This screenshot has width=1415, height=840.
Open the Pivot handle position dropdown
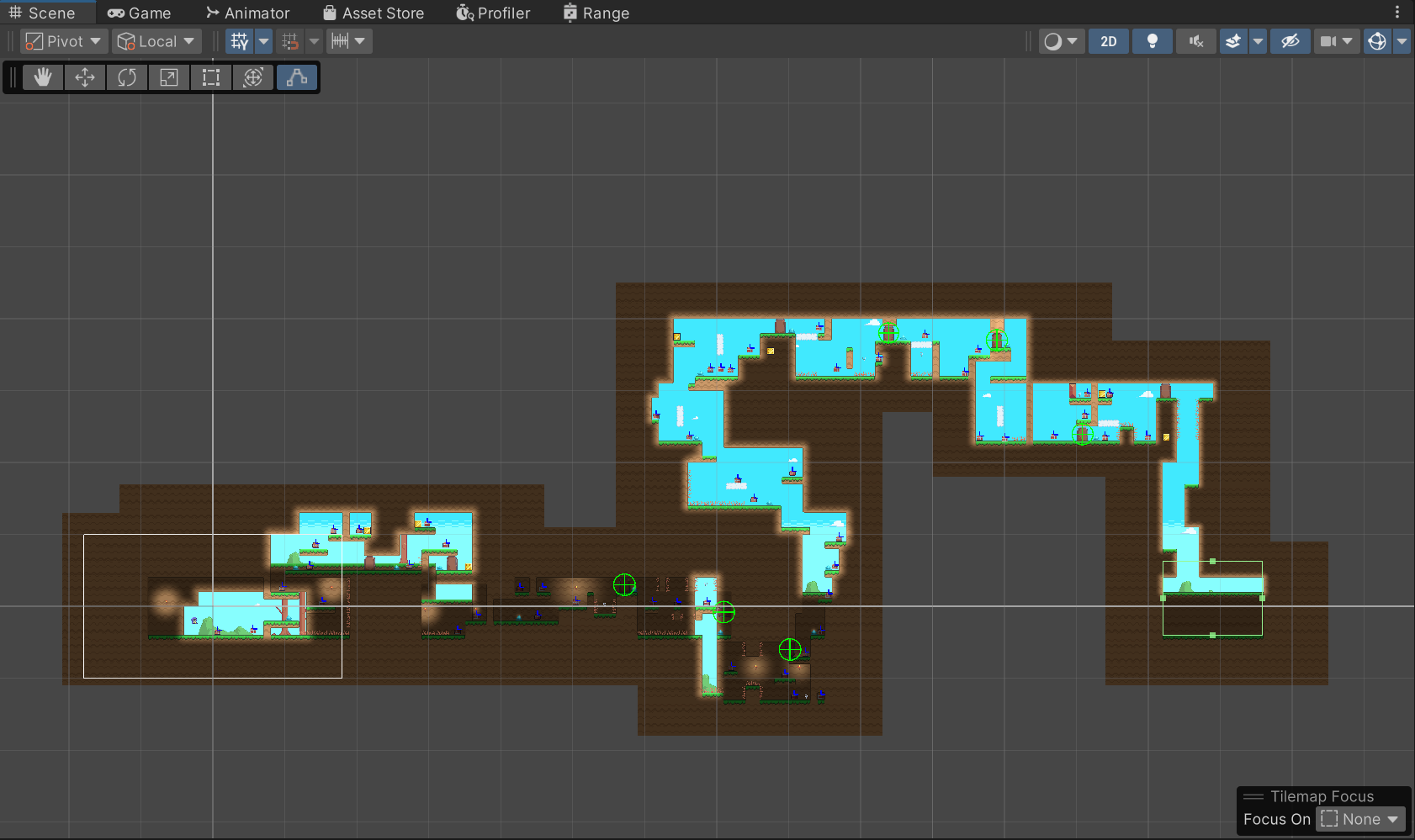click(x=64, y=41)
